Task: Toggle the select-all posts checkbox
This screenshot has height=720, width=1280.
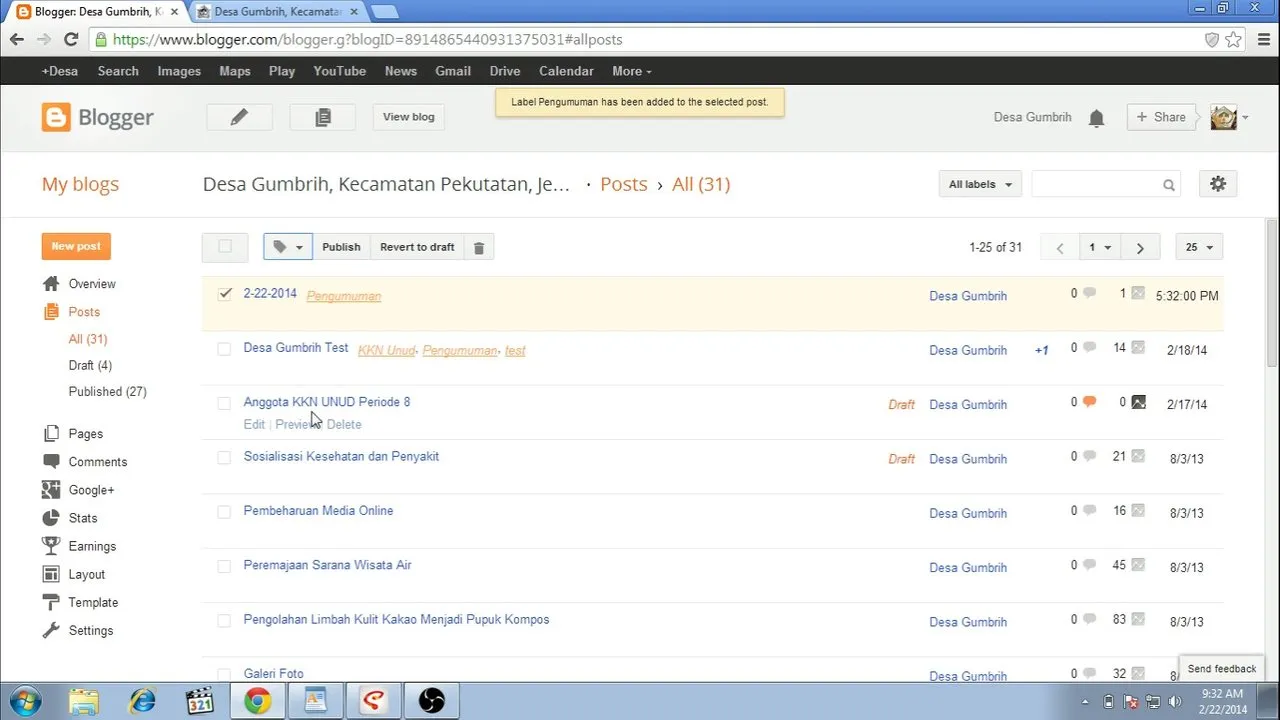Action: 225,247
